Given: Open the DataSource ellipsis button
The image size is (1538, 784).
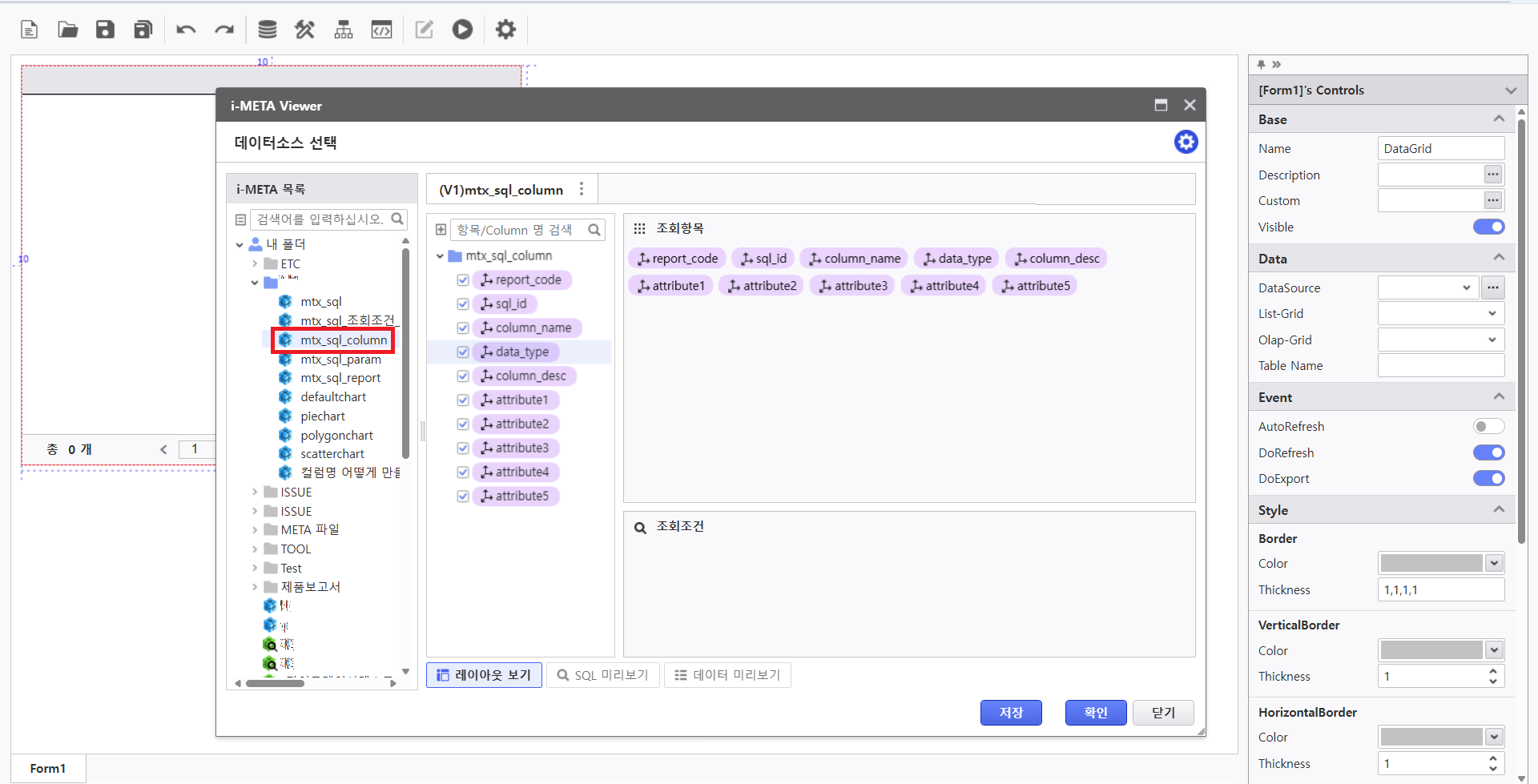Looking at the screenshot, I should (x=1493, y=287).
